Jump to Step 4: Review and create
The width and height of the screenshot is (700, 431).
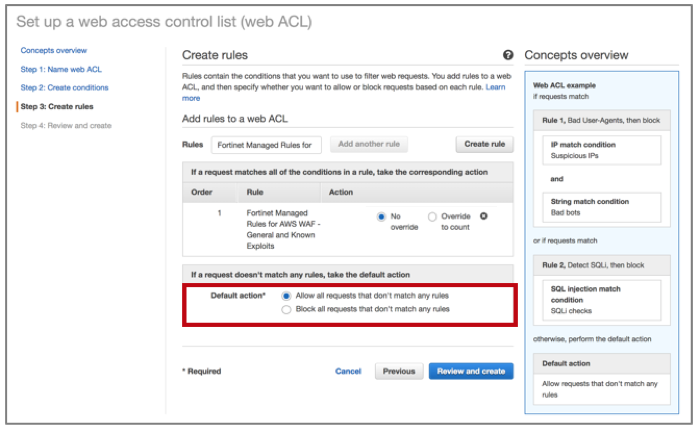(66, 125)
